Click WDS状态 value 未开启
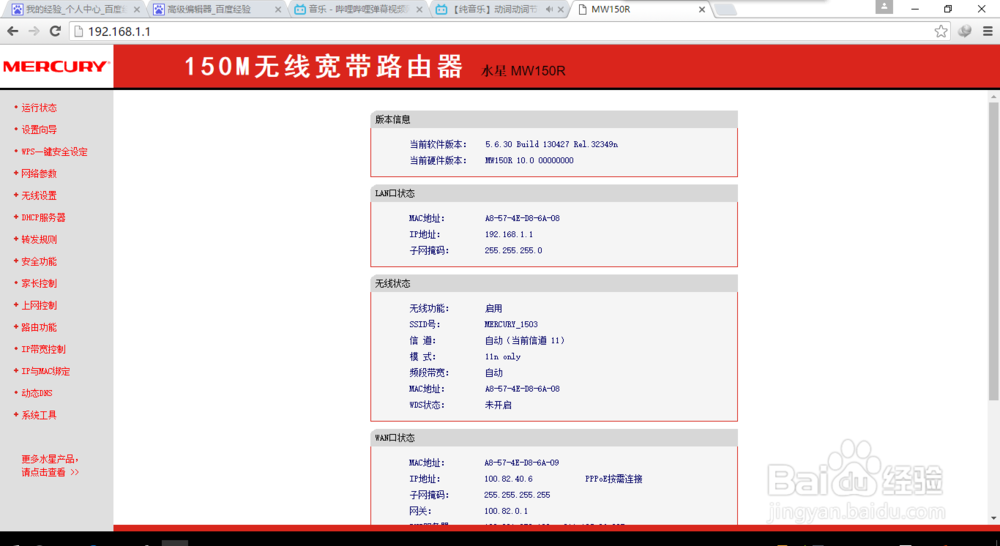This screenshot has height=546, width=1000. [498, 405]
